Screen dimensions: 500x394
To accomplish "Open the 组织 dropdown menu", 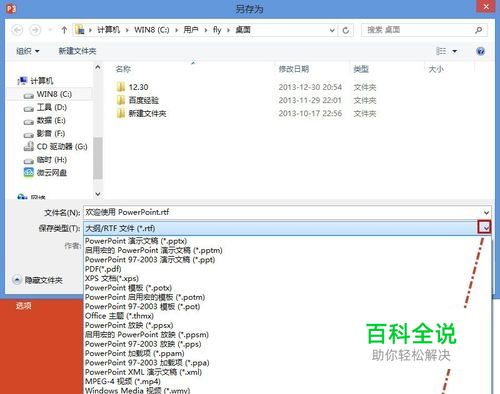I will pos(28,51).
